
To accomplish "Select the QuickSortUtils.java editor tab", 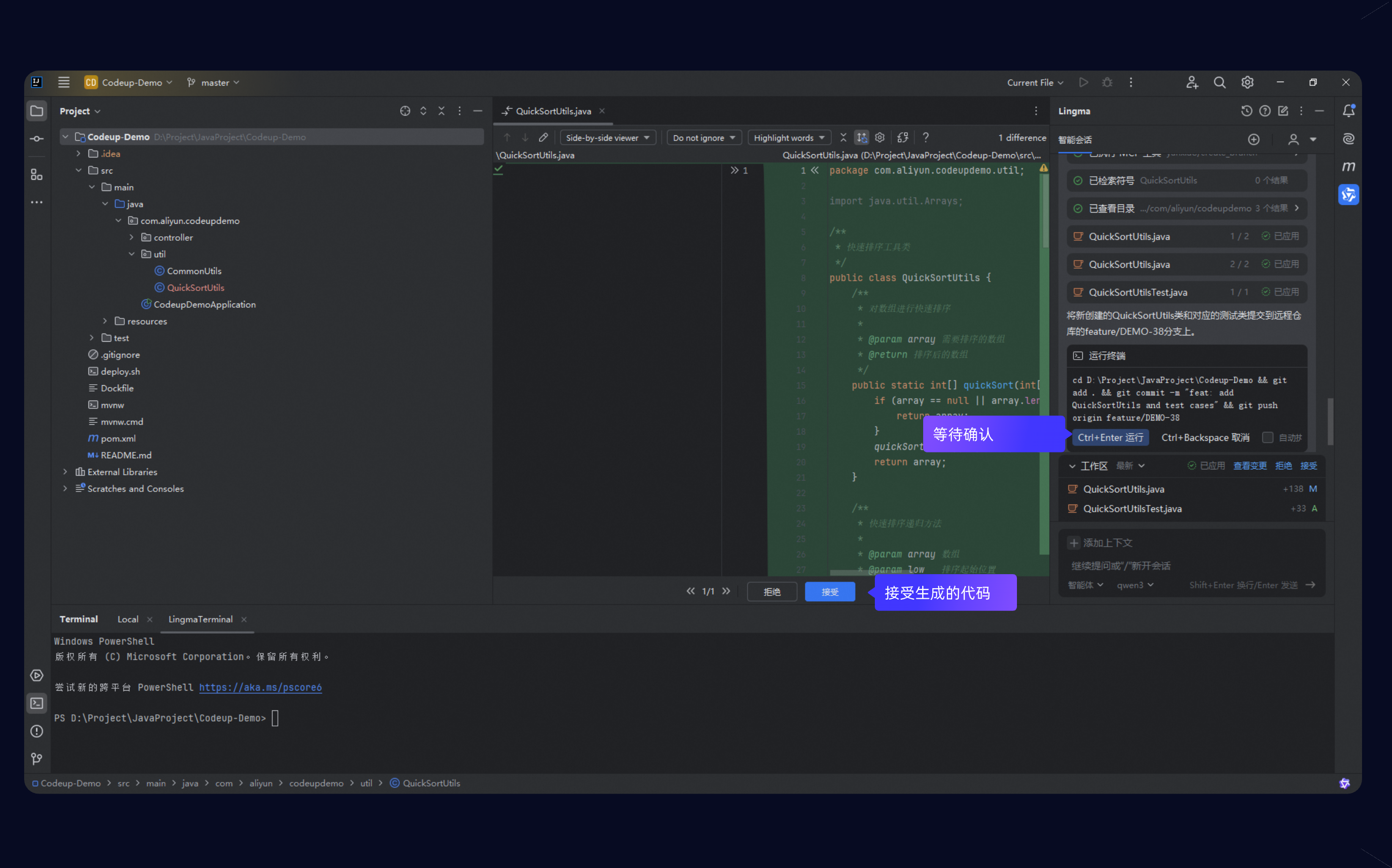I will point(553,111).
